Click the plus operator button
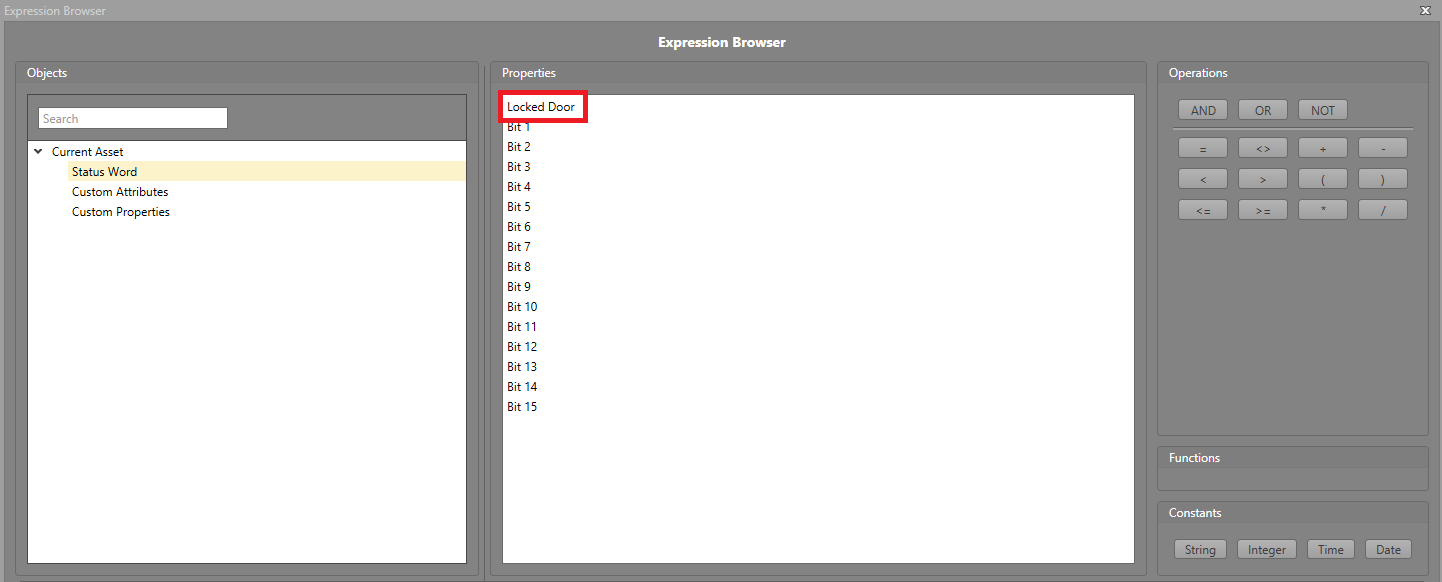This screenshot has width=1442, height=582. pyautogui.click(x=1322, y=148)
